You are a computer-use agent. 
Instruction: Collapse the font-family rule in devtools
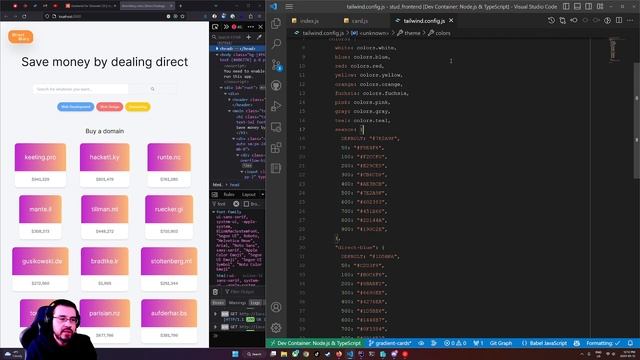coord(213,212)
